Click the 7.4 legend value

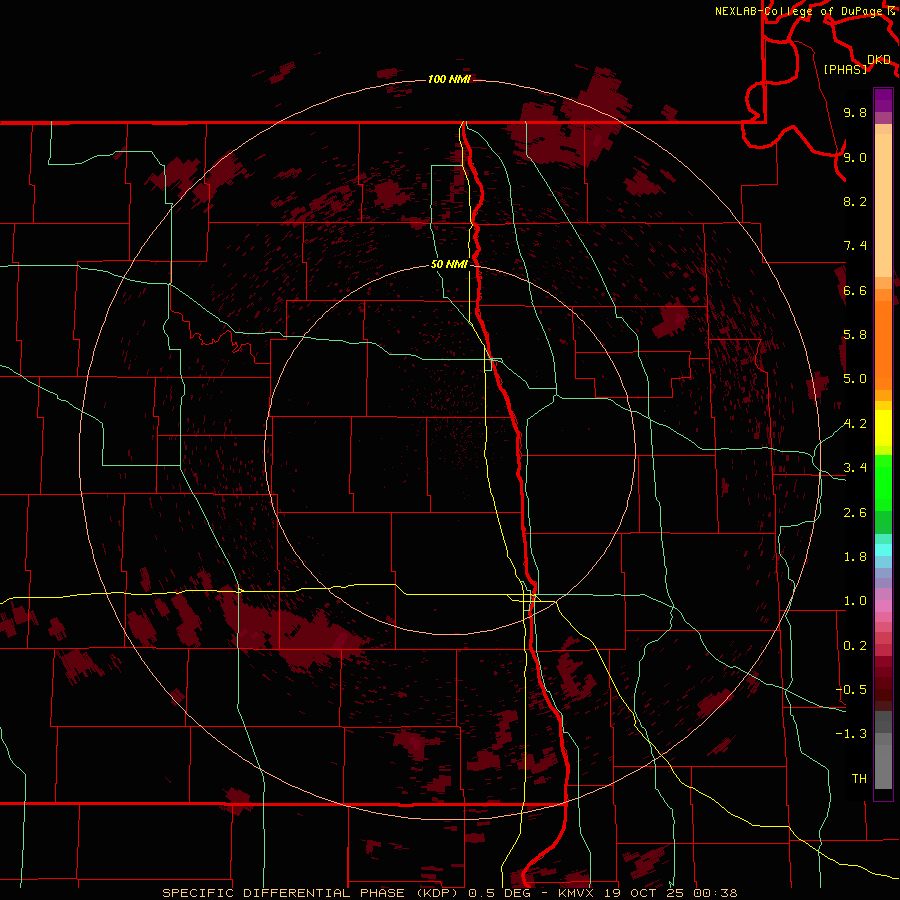coord(855,246)
